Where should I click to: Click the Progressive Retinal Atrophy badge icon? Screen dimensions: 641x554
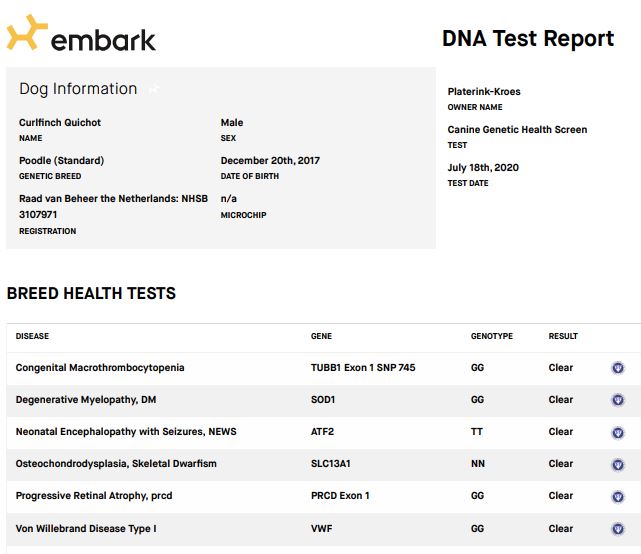click(618, 496)
